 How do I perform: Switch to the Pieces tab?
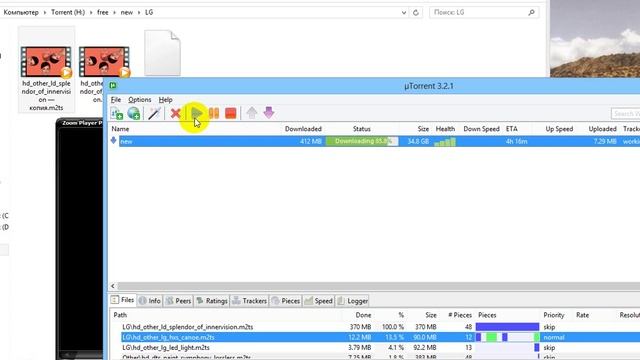coord(286,301)
